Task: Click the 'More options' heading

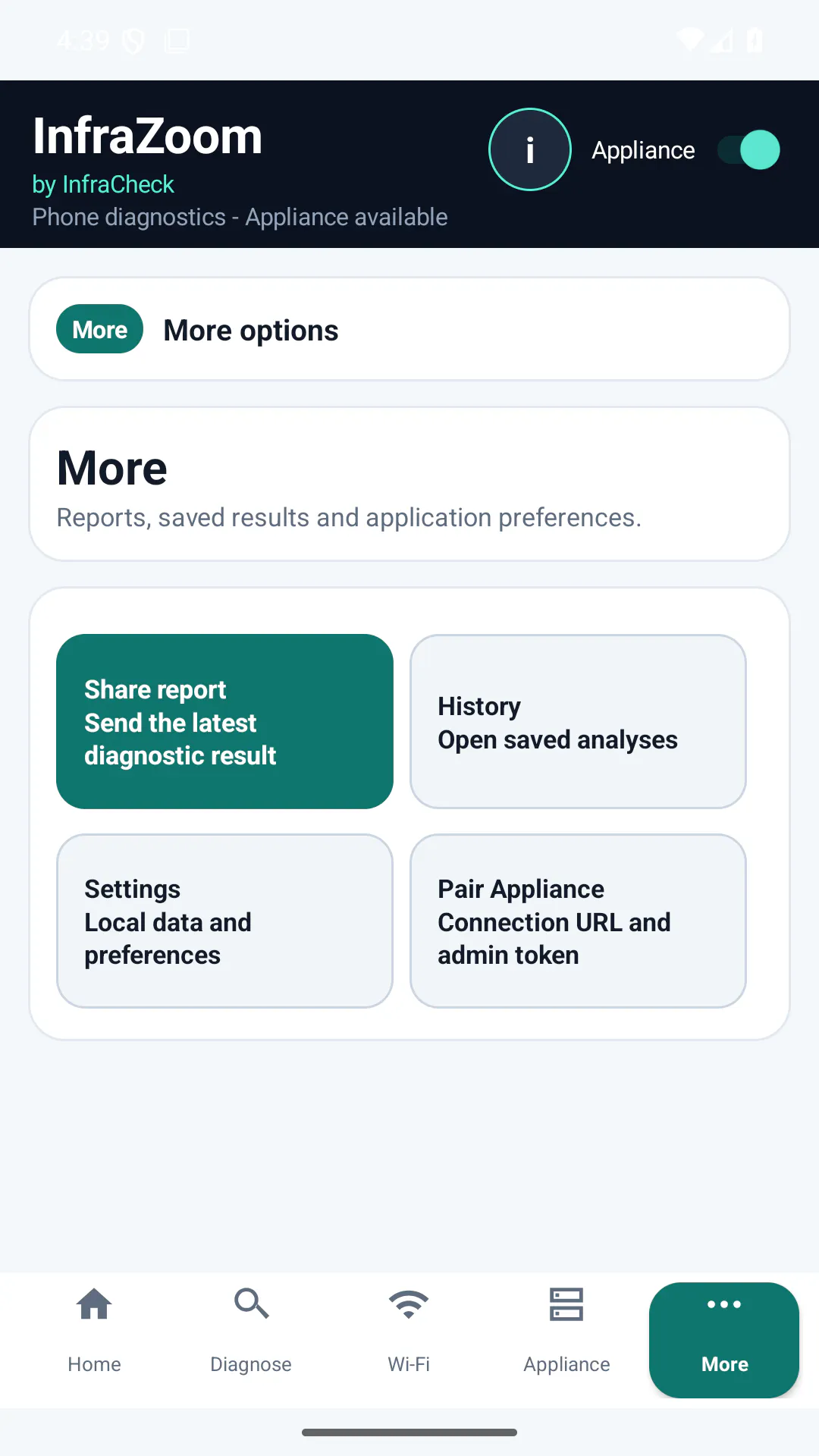Action: (x=251, y=331)
